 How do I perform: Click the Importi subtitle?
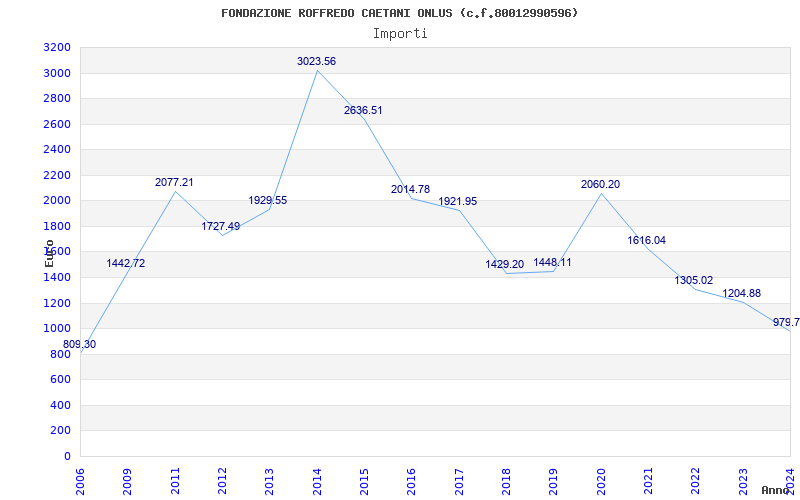click(x=400, y=34)
